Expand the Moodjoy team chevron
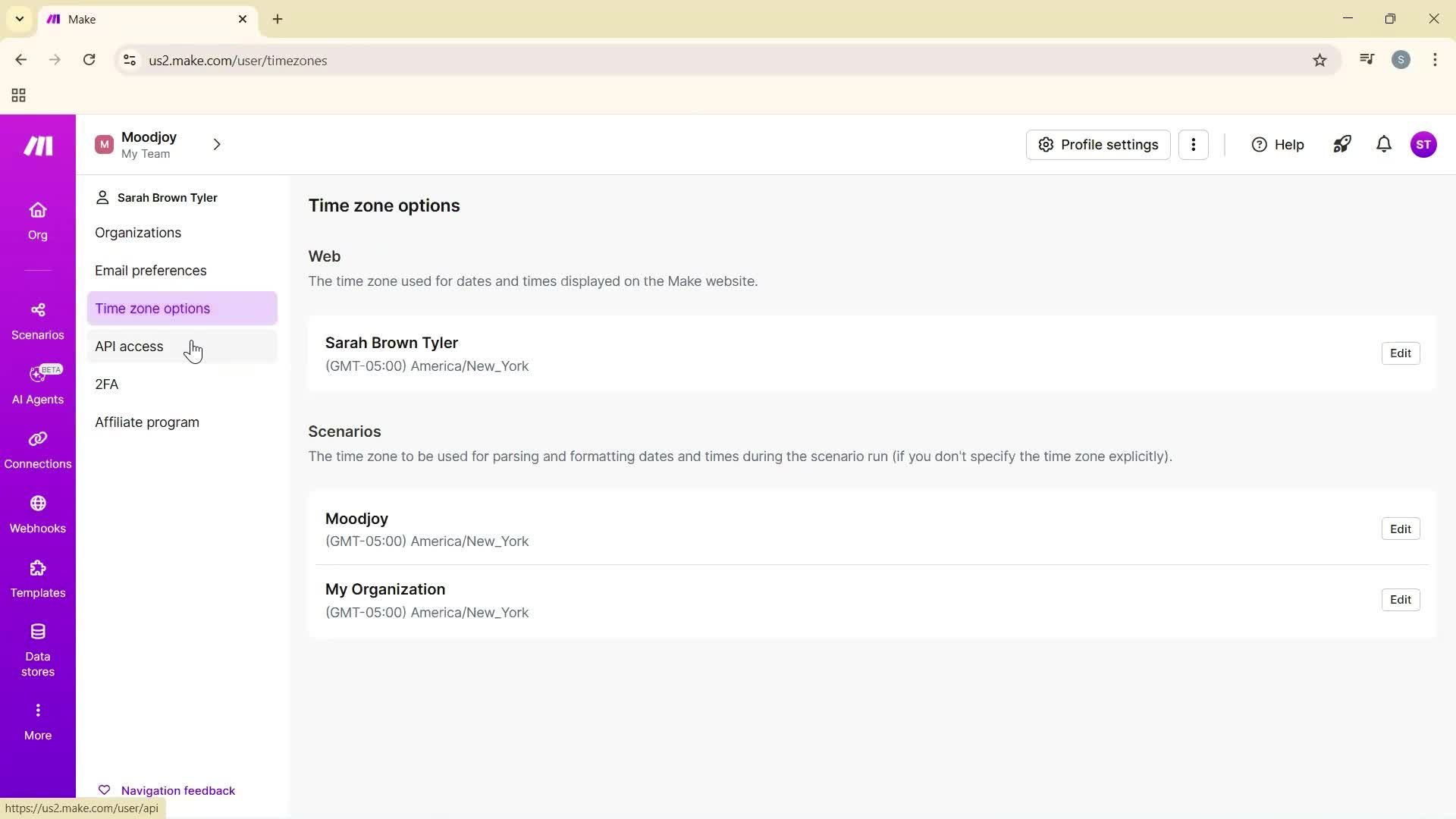The width and height of the screenshot is (1456, 819). pos(217,144)
